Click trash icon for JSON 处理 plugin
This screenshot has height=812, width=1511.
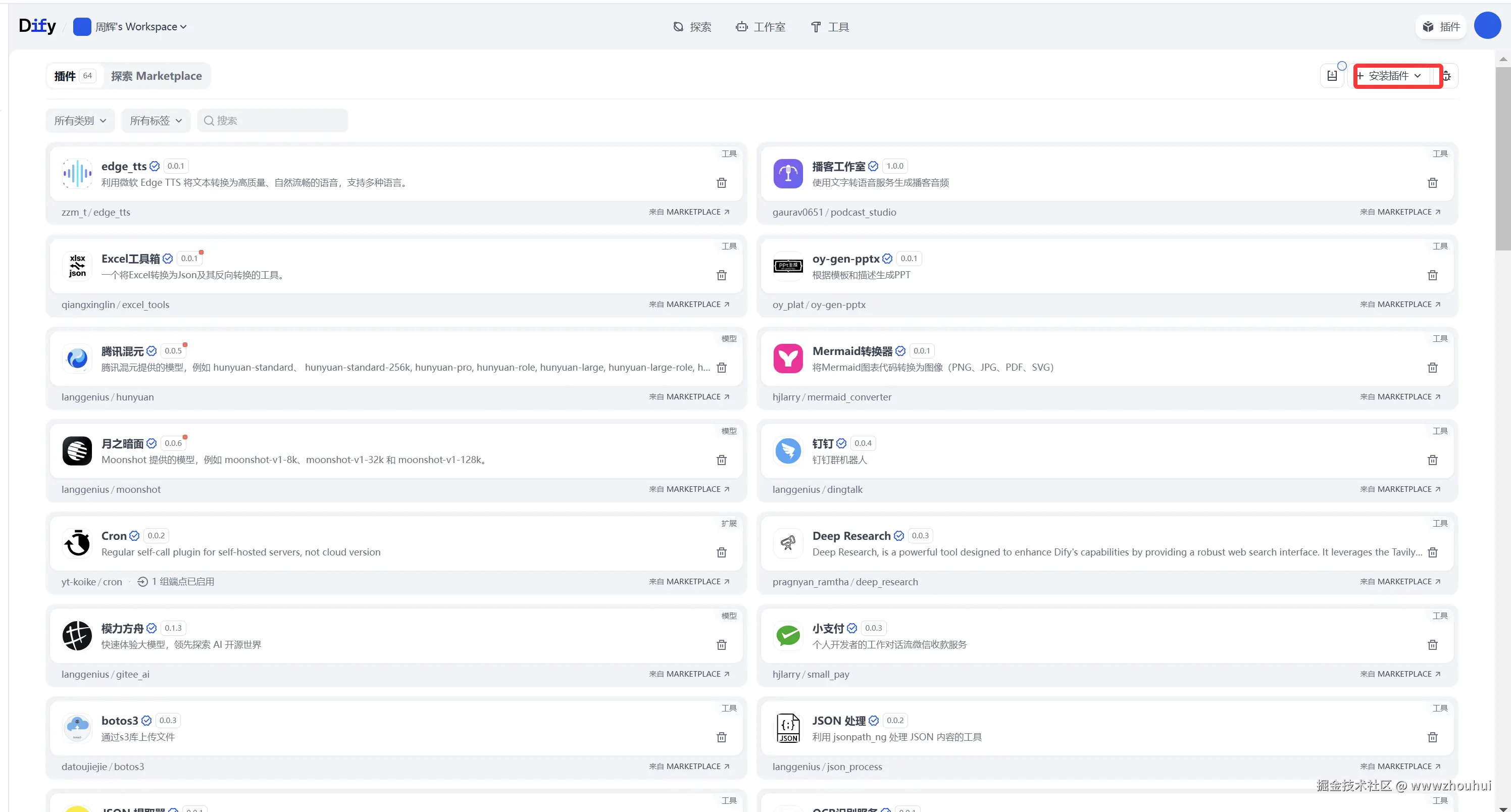coord(1432,737)
